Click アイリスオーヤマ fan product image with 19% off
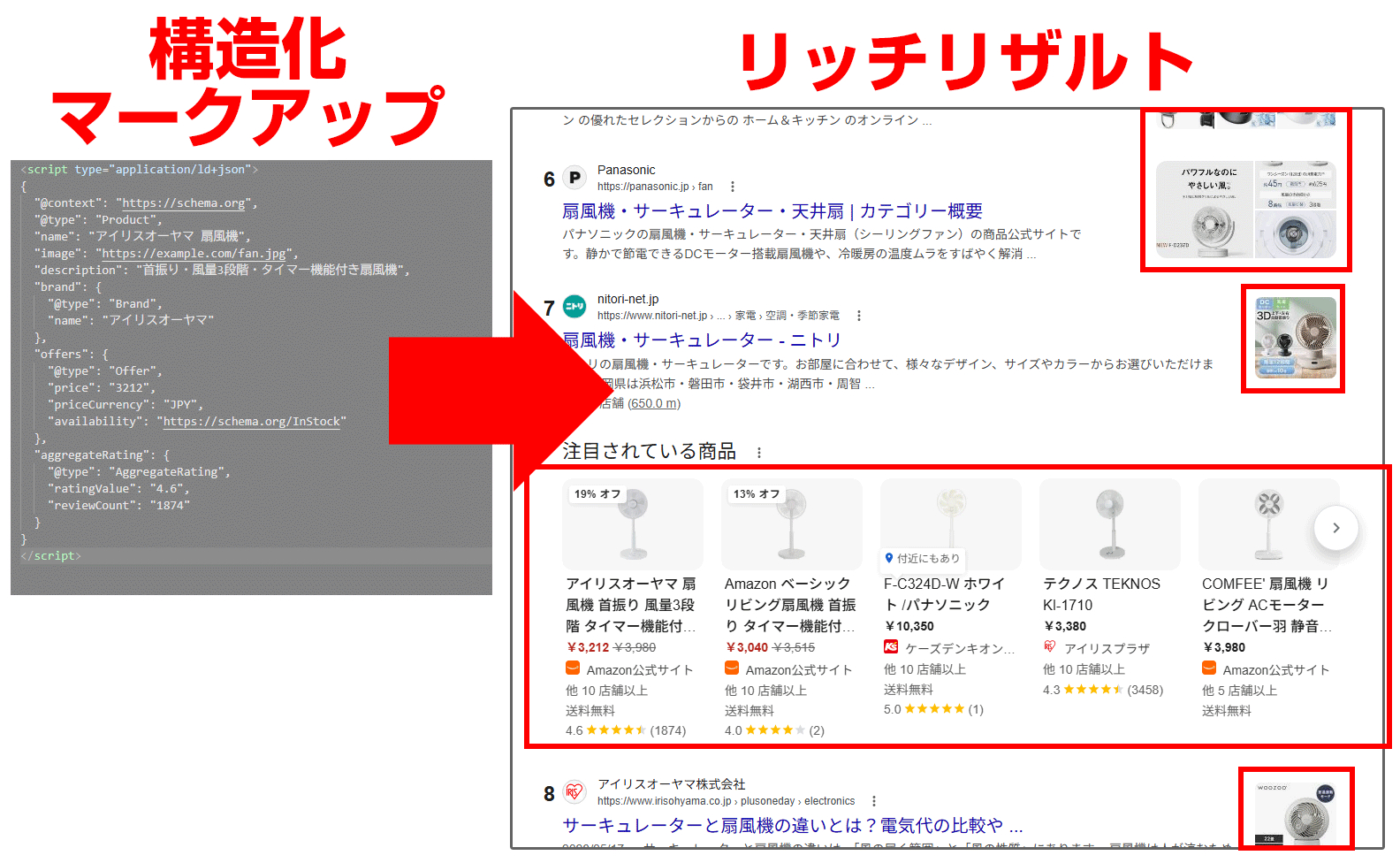 pyautogui.click(x=633, y=524)
